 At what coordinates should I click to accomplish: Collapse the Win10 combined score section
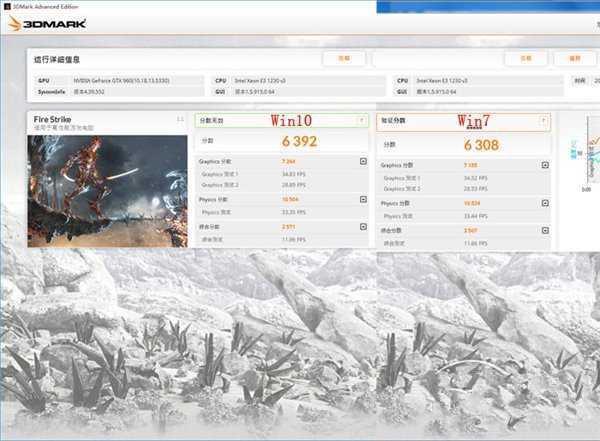(363, 227)
